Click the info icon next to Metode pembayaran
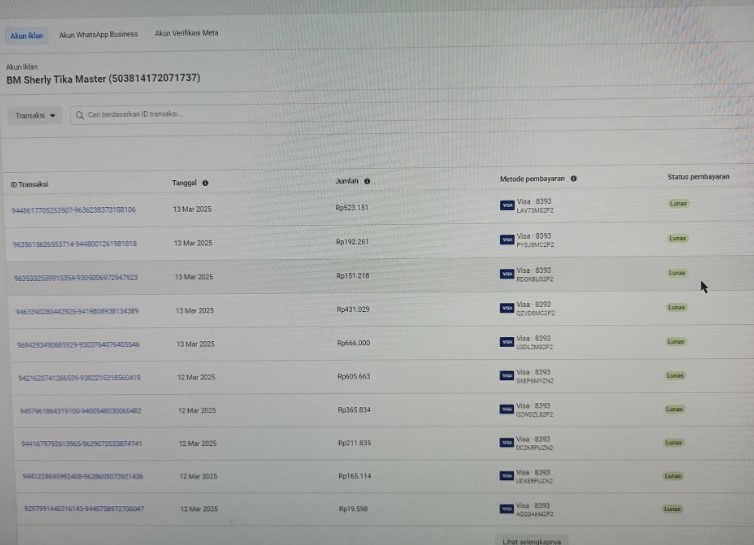 point(574,179)
